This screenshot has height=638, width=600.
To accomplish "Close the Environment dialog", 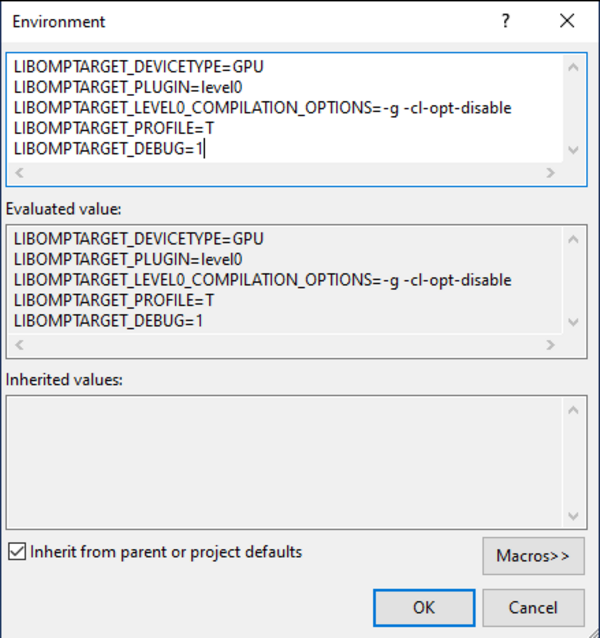I will coord(567,21).
